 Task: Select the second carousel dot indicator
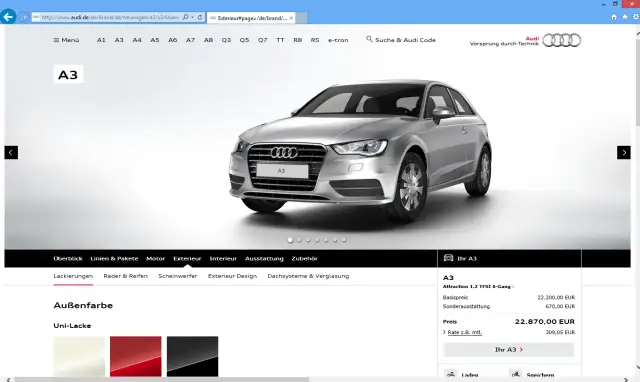click(x=299, y=240)
